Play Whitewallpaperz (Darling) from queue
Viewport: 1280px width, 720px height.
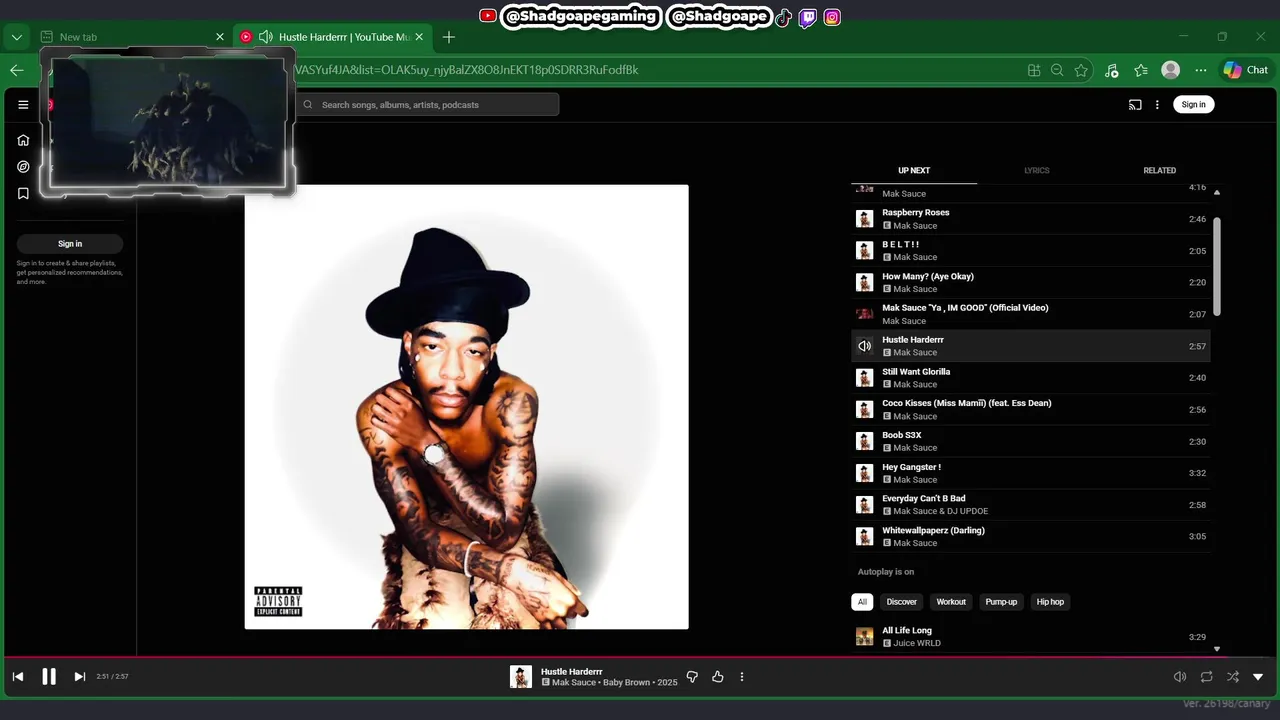[1031, 537]
